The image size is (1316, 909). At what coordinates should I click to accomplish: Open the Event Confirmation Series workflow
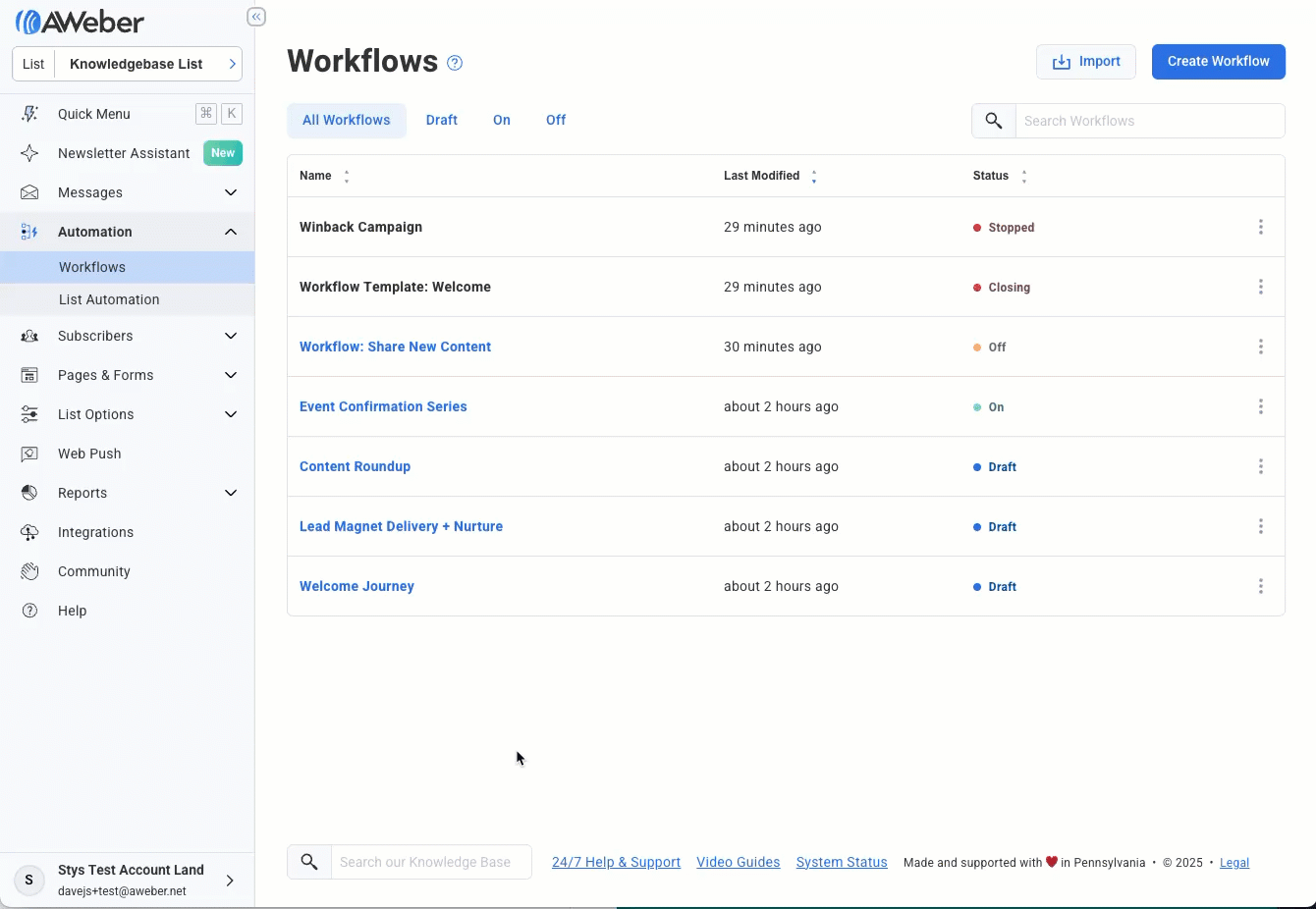pyautogui.click(x=383, y=406)
